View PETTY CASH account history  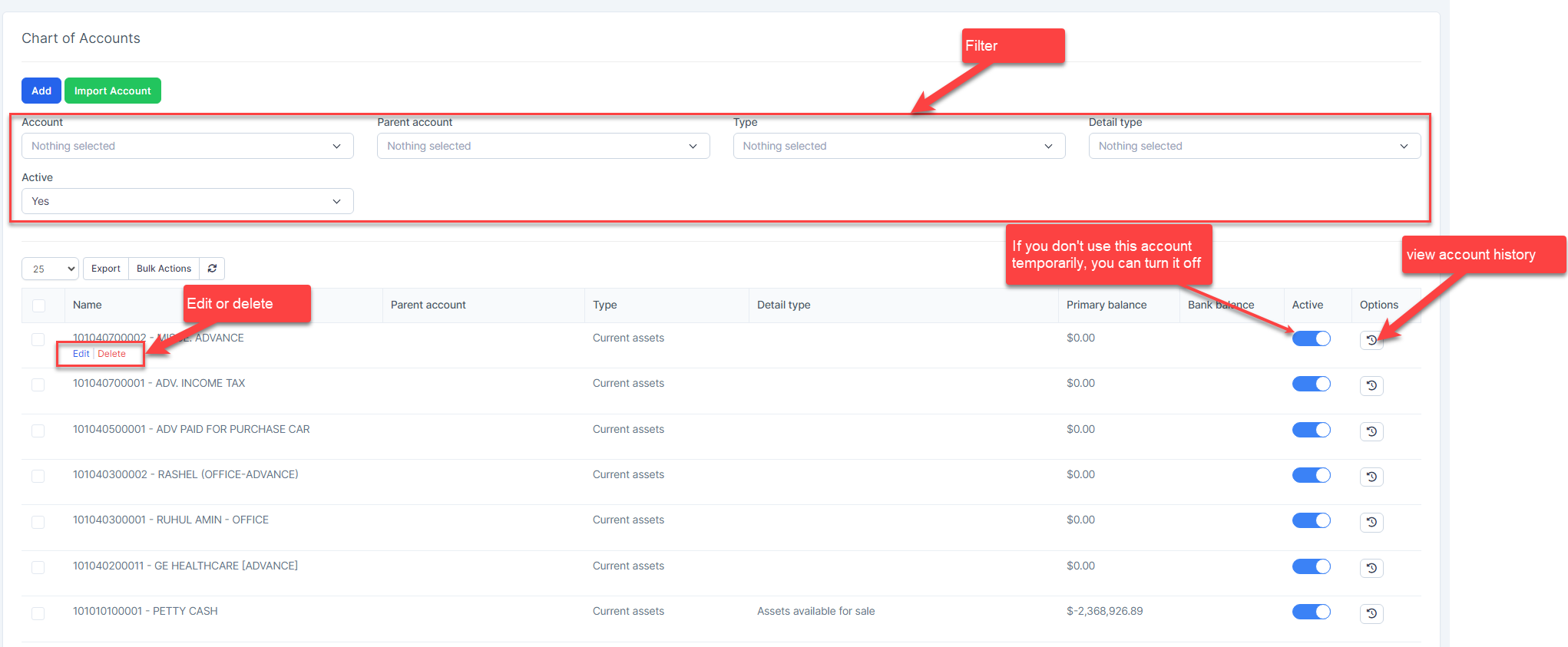pyautogui.click(x=1371, y=613)
